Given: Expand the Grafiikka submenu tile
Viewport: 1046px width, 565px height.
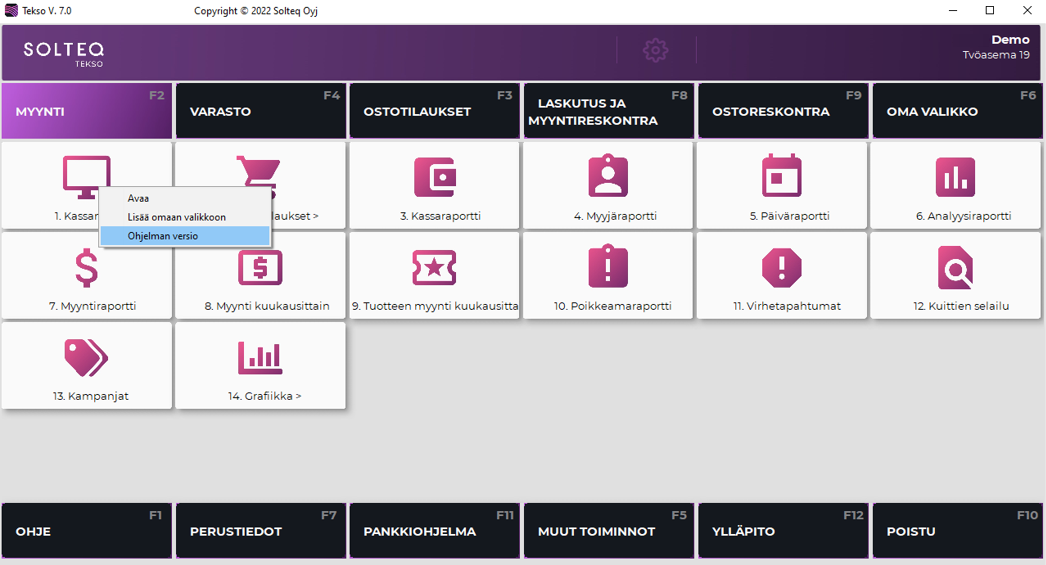Looking at the screenshot, I should [260, 365].
